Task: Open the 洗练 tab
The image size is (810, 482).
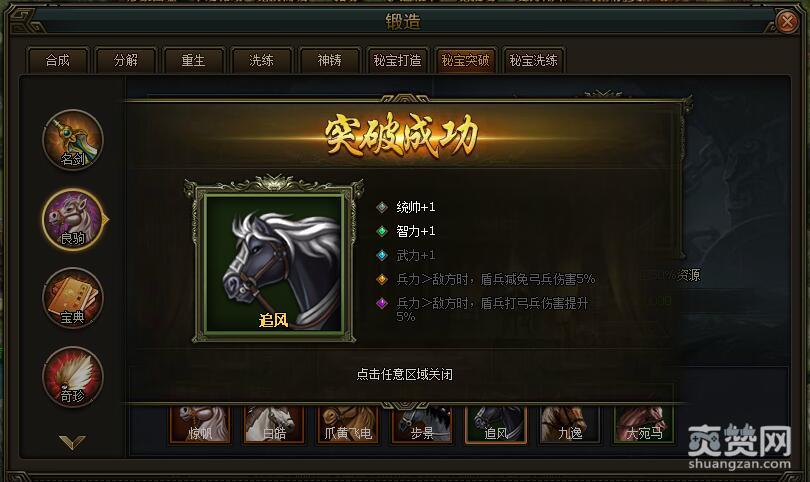Action: click(261, 60)
